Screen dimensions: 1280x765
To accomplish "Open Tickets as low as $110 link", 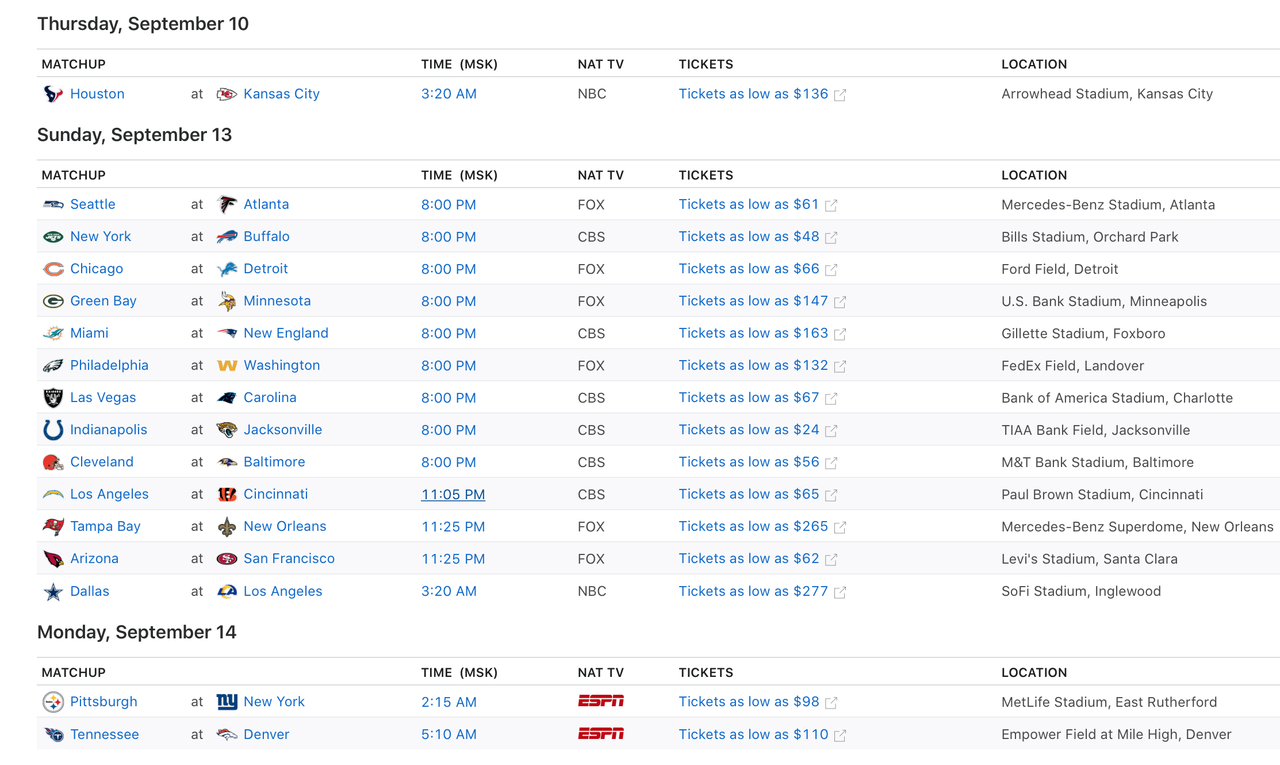I will point(754,734).
